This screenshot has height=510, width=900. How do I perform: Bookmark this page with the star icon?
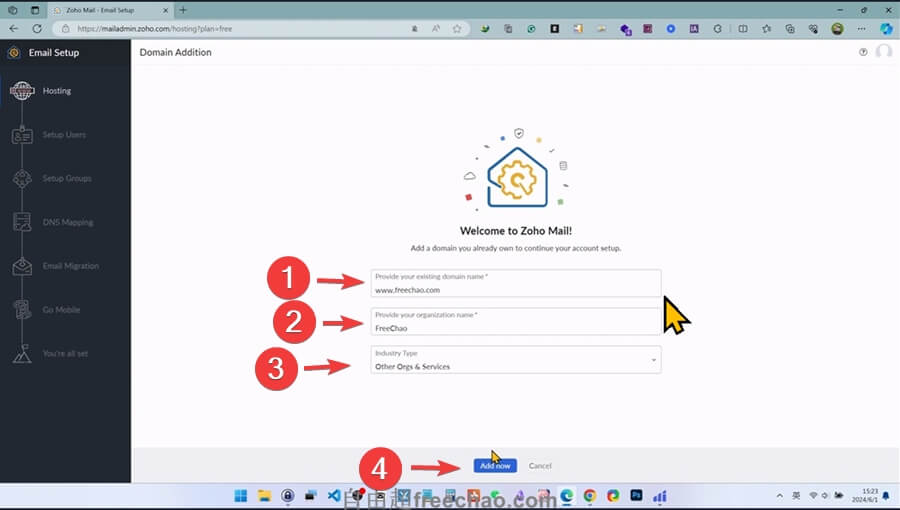(457, 29)
